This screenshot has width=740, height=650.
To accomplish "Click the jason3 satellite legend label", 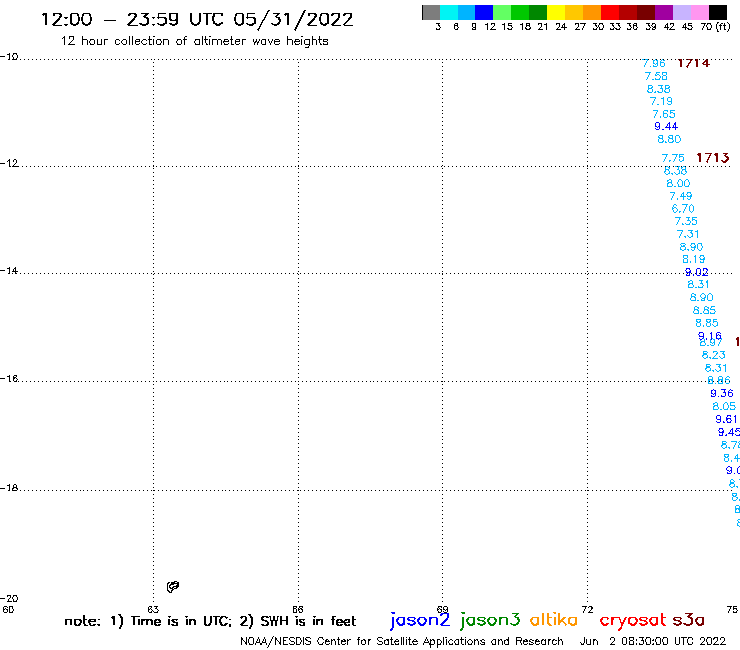I will 490,620.
